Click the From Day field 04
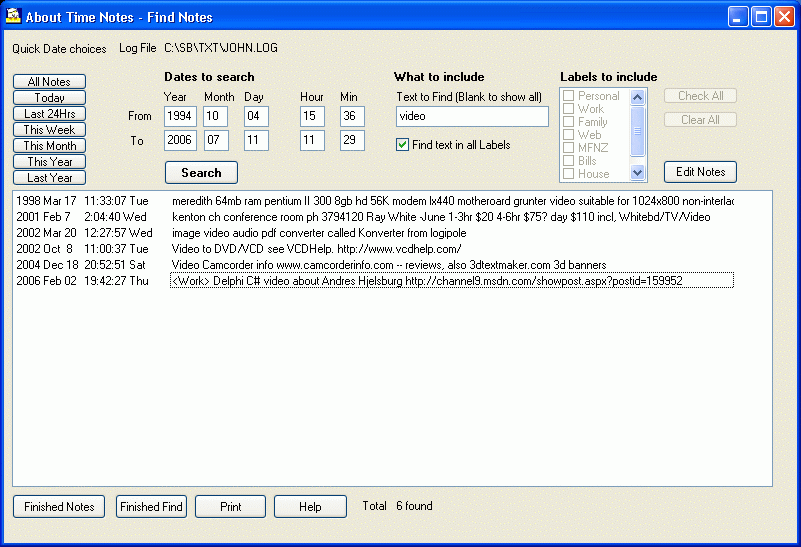The width and height of the screenshot is (801, 547). (256, 116)
